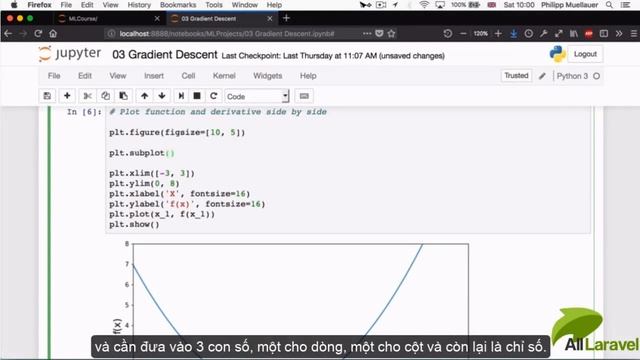Open the Jupyter Edit menu
This screenshot has height=360, width=640.
(x=84, y=76)
